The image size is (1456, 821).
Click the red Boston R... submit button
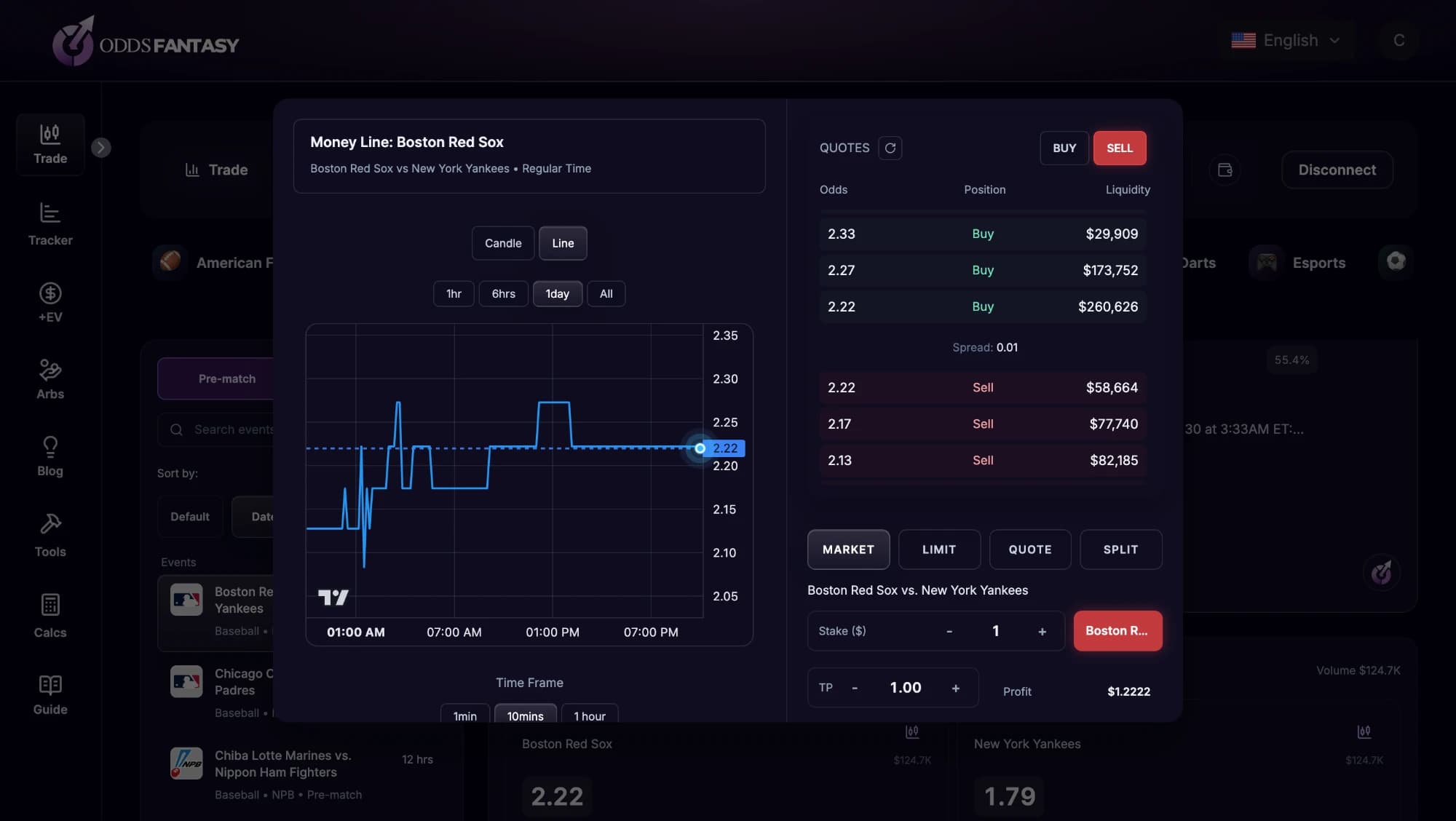pyautogui.click(x=1117, y=630)
